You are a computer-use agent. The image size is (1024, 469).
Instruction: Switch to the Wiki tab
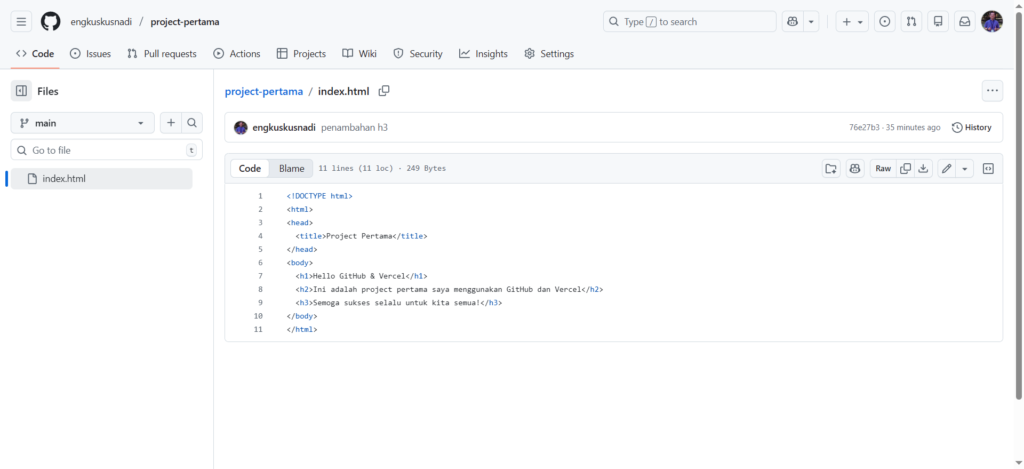coord(359,54)
